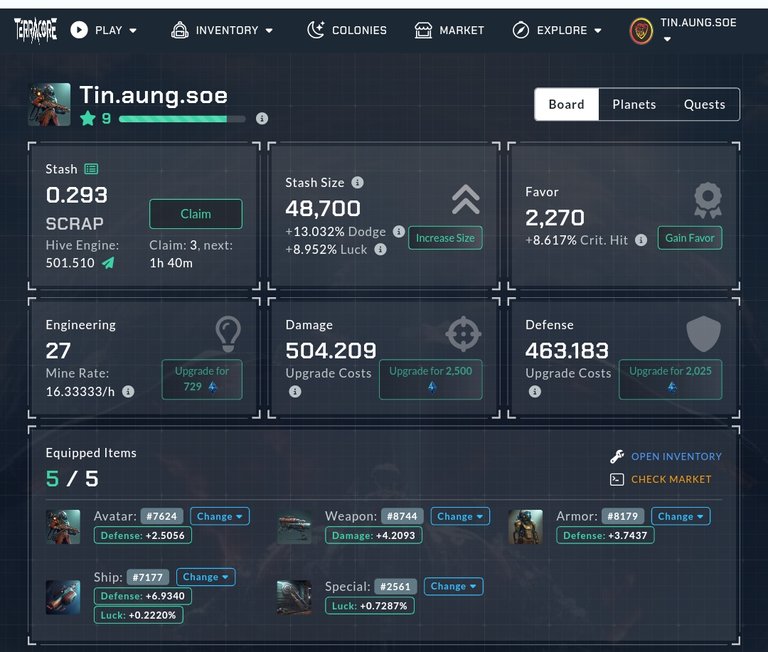
Task: Click the Avatar #7624 ID badge
Action: click(162, 516)
